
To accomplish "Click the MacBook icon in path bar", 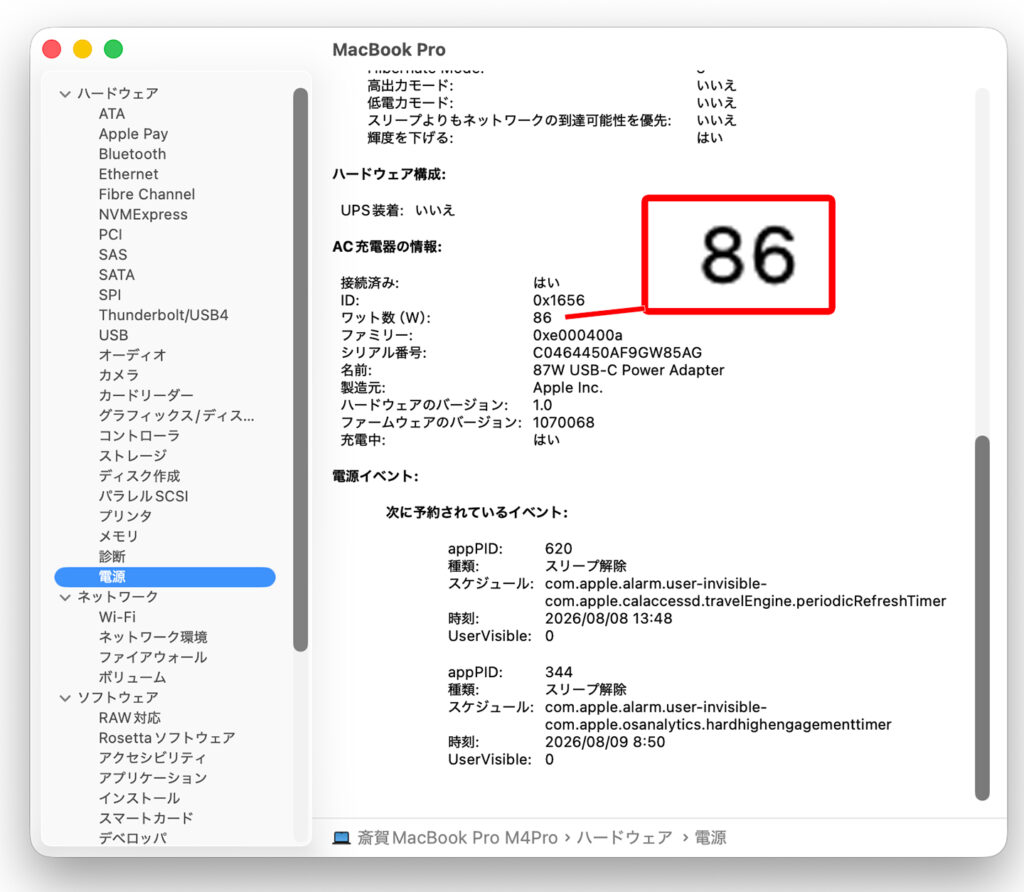I will 342,838.
